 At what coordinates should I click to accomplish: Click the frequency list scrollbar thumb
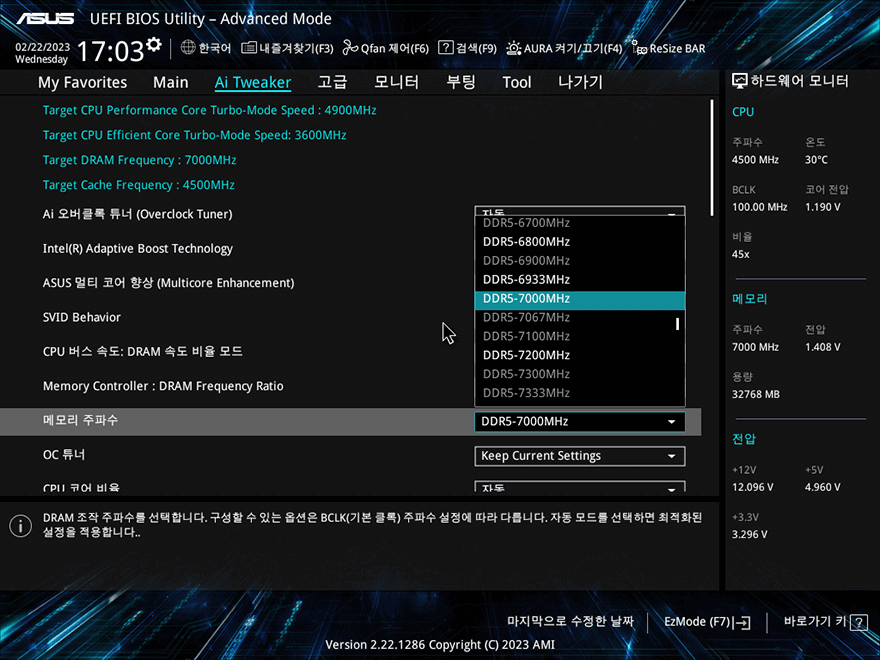tap(677, 324)
